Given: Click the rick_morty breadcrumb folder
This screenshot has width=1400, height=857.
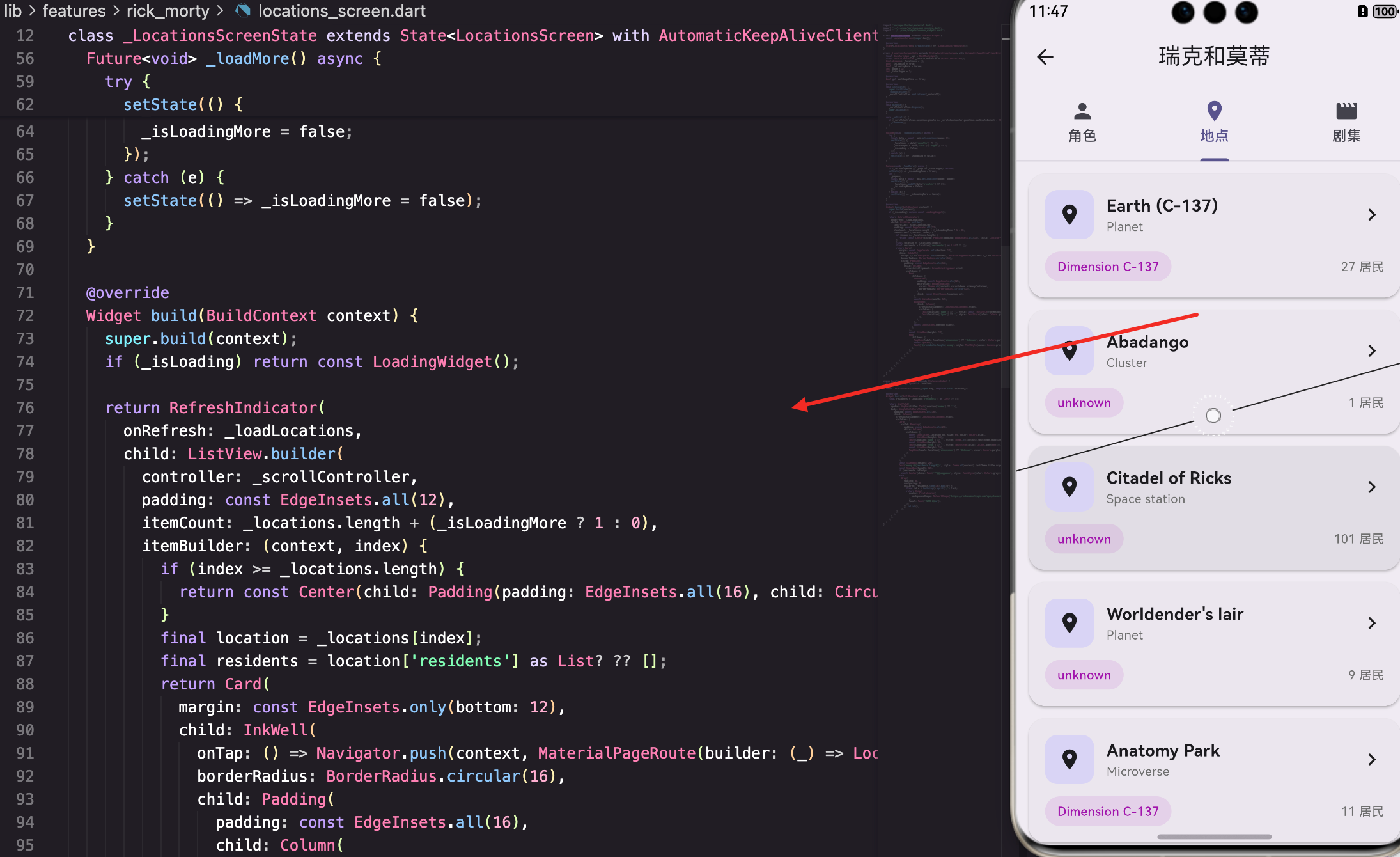Looking at the screenshot, I should [167, 11].
